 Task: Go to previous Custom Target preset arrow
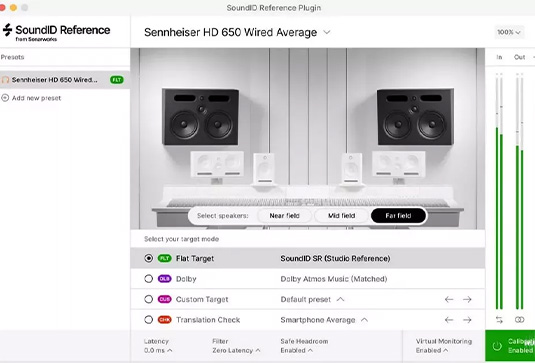[x=449, y=300]
